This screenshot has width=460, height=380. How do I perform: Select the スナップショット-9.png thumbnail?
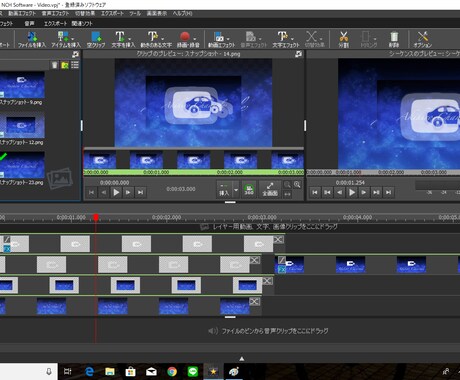(22, 85)
